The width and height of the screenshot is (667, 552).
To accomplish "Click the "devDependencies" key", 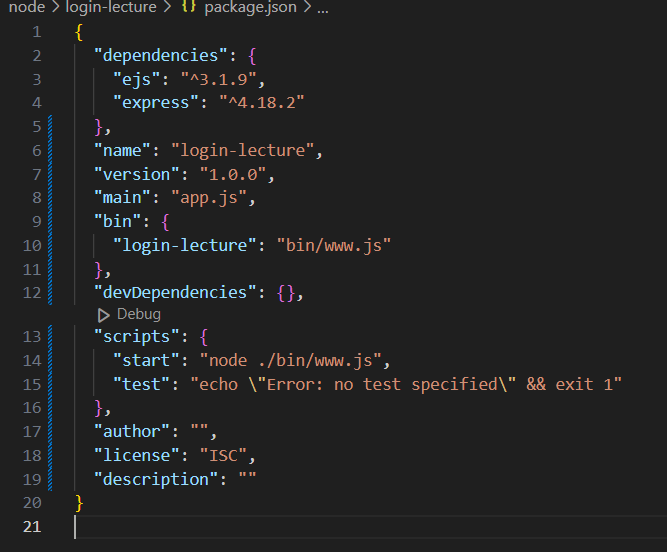I will (175, 293).
